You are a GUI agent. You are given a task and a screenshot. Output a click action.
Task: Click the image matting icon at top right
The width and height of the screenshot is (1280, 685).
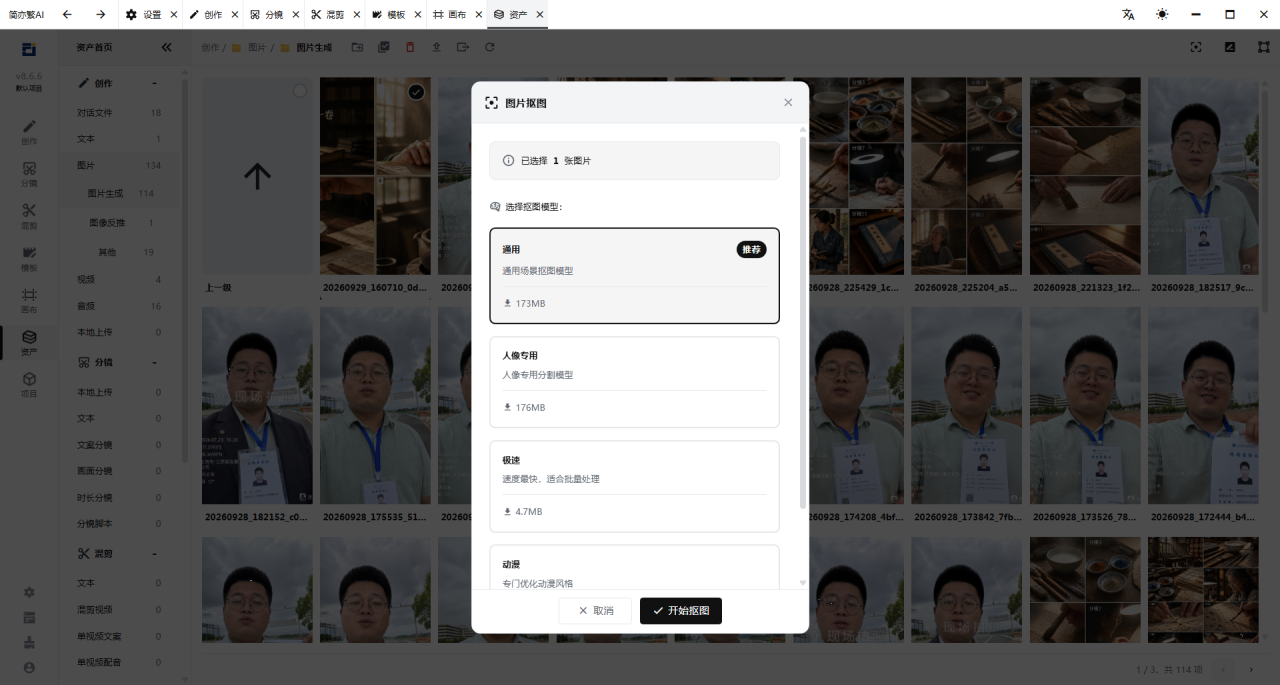[1196, 47]
